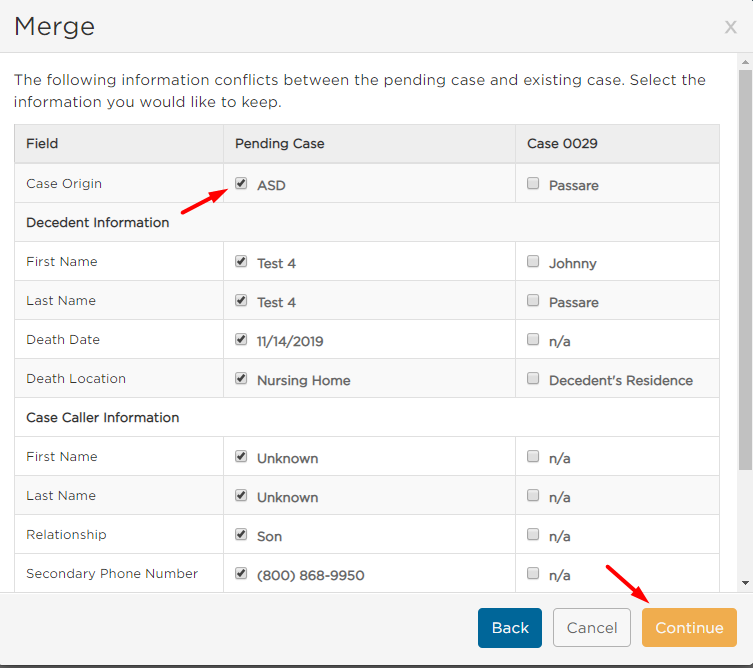Uncheck ASD Case Origin checkbox
753x668 pixels.
pyautogui.click(x=241, y=183)
